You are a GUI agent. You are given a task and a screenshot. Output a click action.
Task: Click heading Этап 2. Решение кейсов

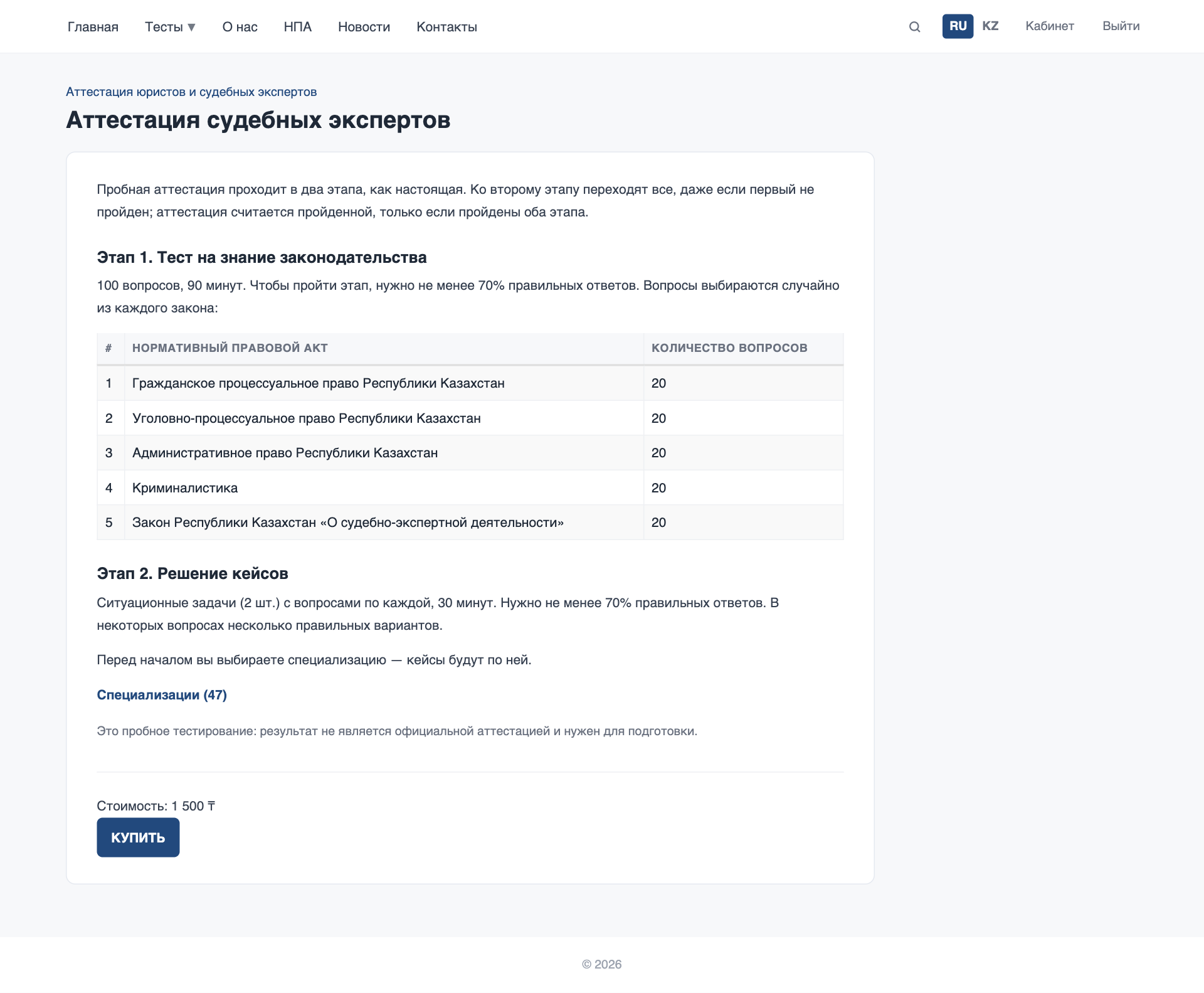(193, 574)
